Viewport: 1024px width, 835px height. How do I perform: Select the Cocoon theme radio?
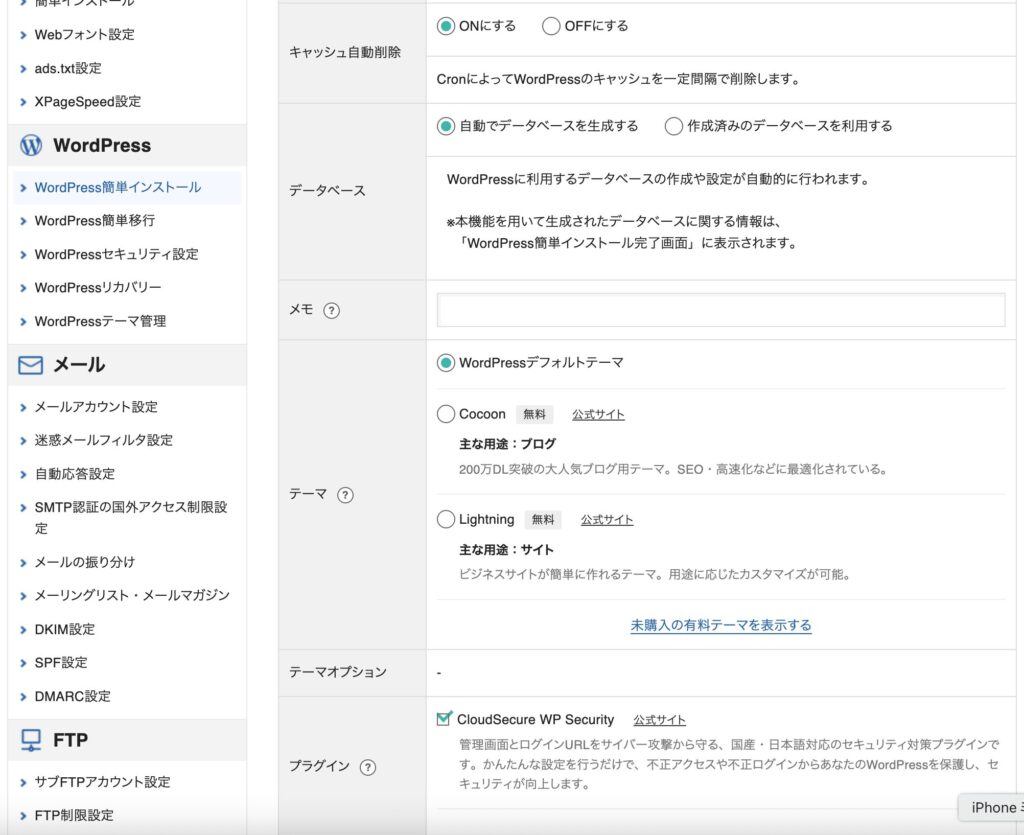(x=445, y=414)
